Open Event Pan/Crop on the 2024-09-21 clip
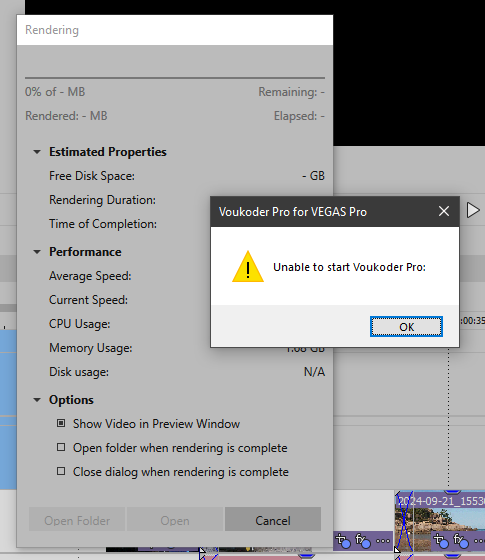Screen dimensions: 485x560 point(440,540)
